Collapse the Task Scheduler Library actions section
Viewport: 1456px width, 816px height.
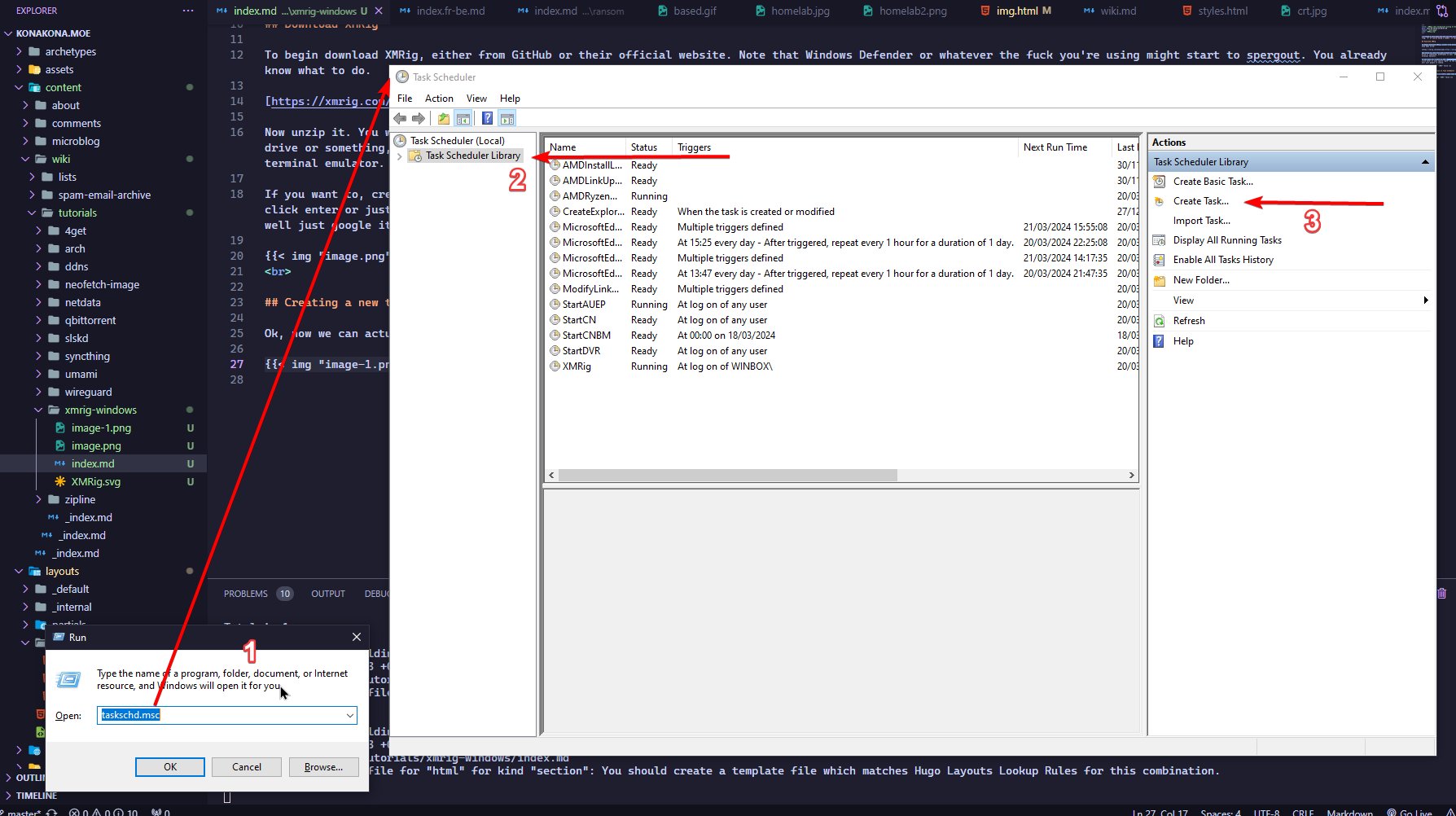1425,162
